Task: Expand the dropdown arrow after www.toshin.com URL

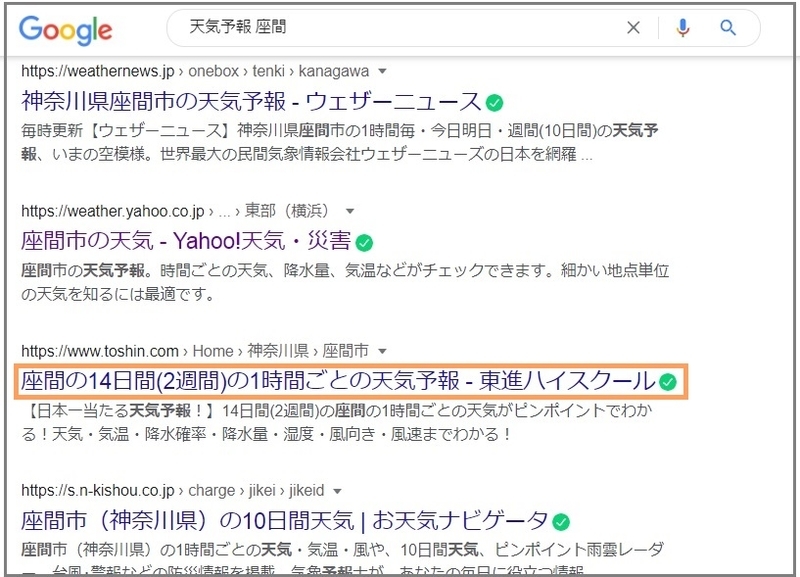Action: click(382, 351)
